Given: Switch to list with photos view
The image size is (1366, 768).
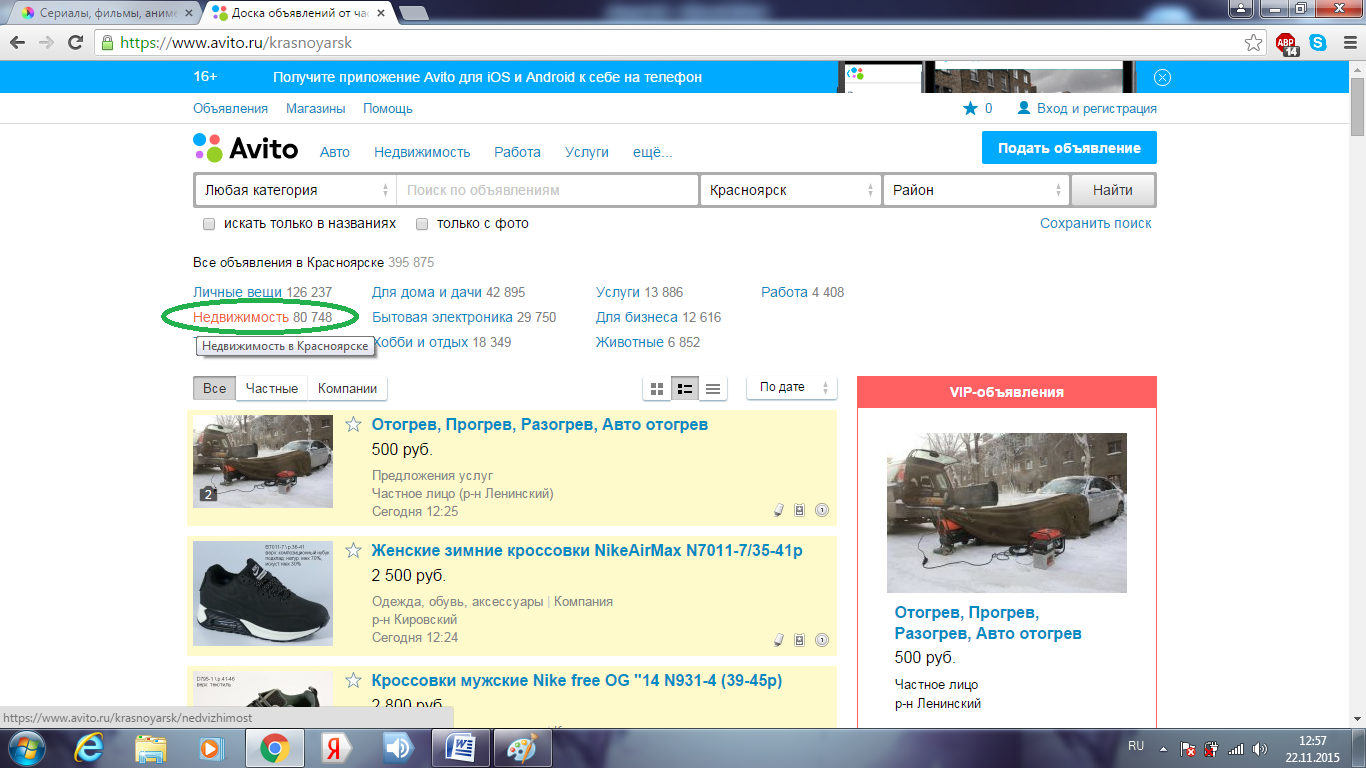Looking at the screenshot, I should pyautogui.click(x=685, y=388).
